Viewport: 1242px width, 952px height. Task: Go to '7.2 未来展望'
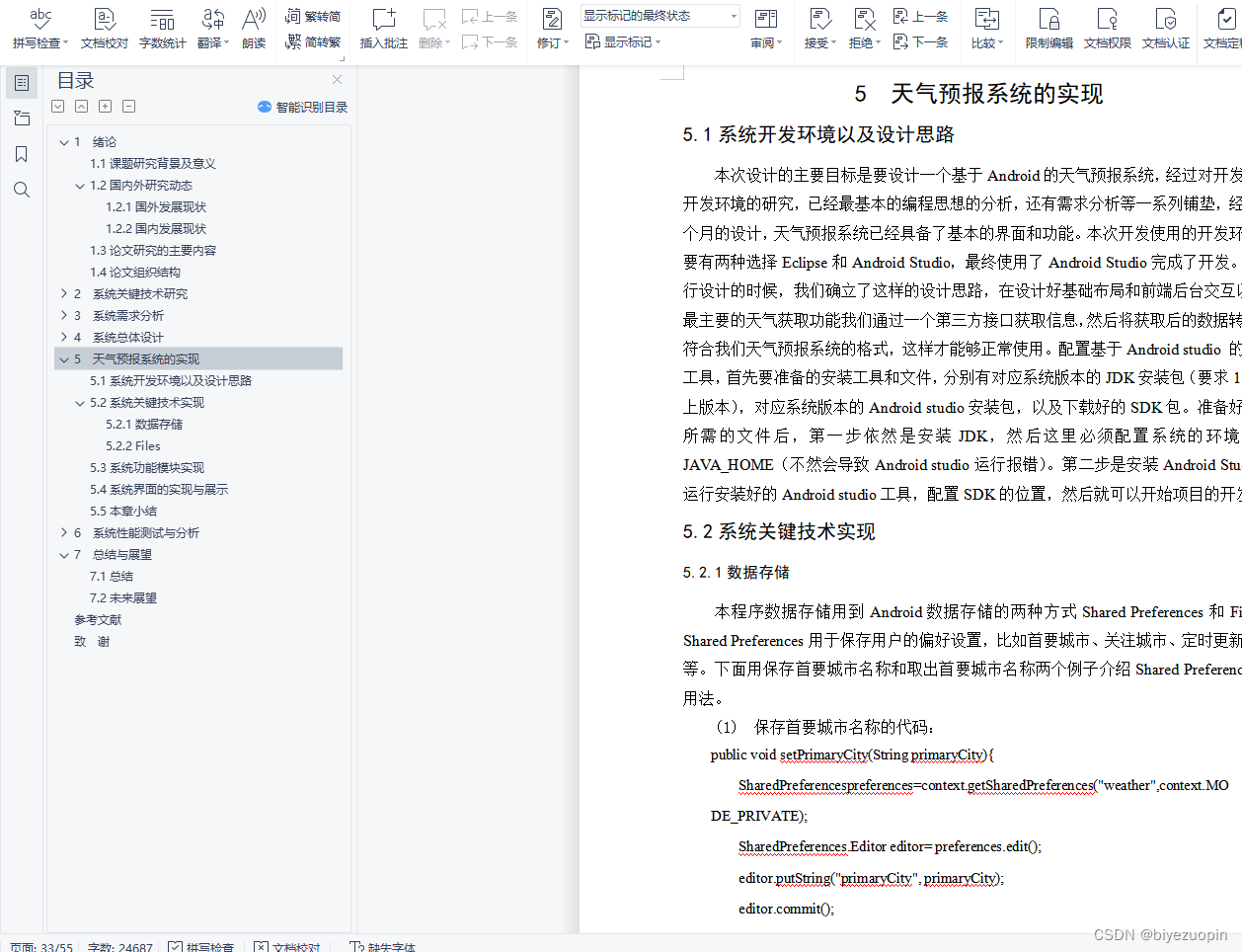[123, 598]
